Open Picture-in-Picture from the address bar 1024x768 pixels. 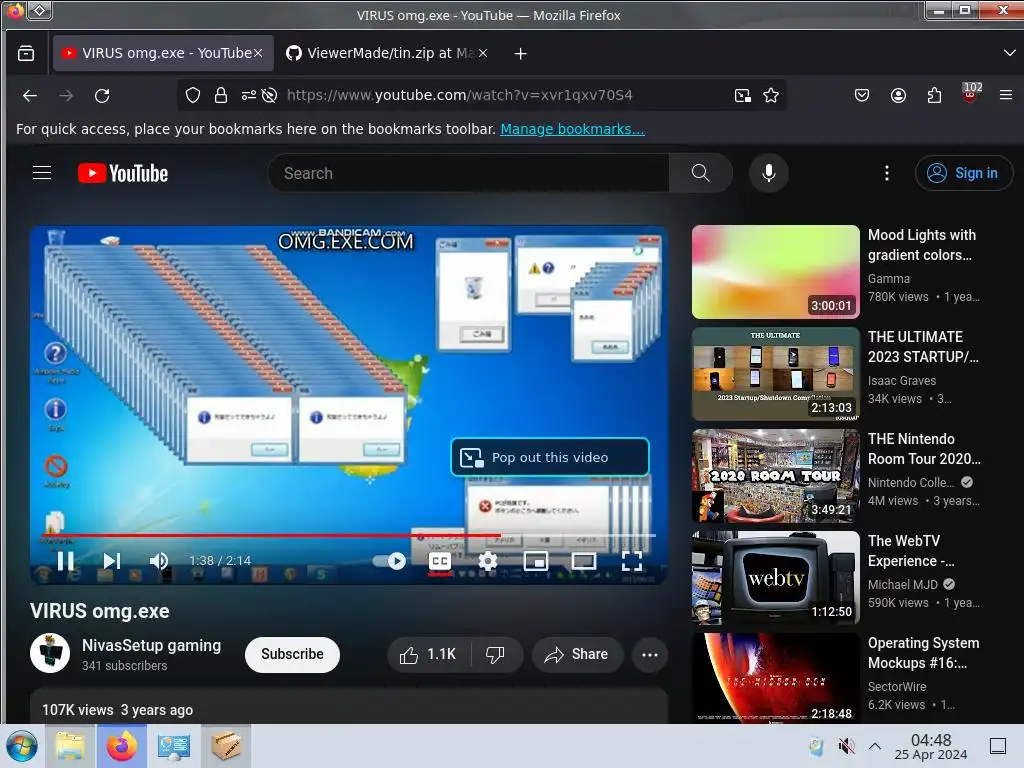coord(743,95)
